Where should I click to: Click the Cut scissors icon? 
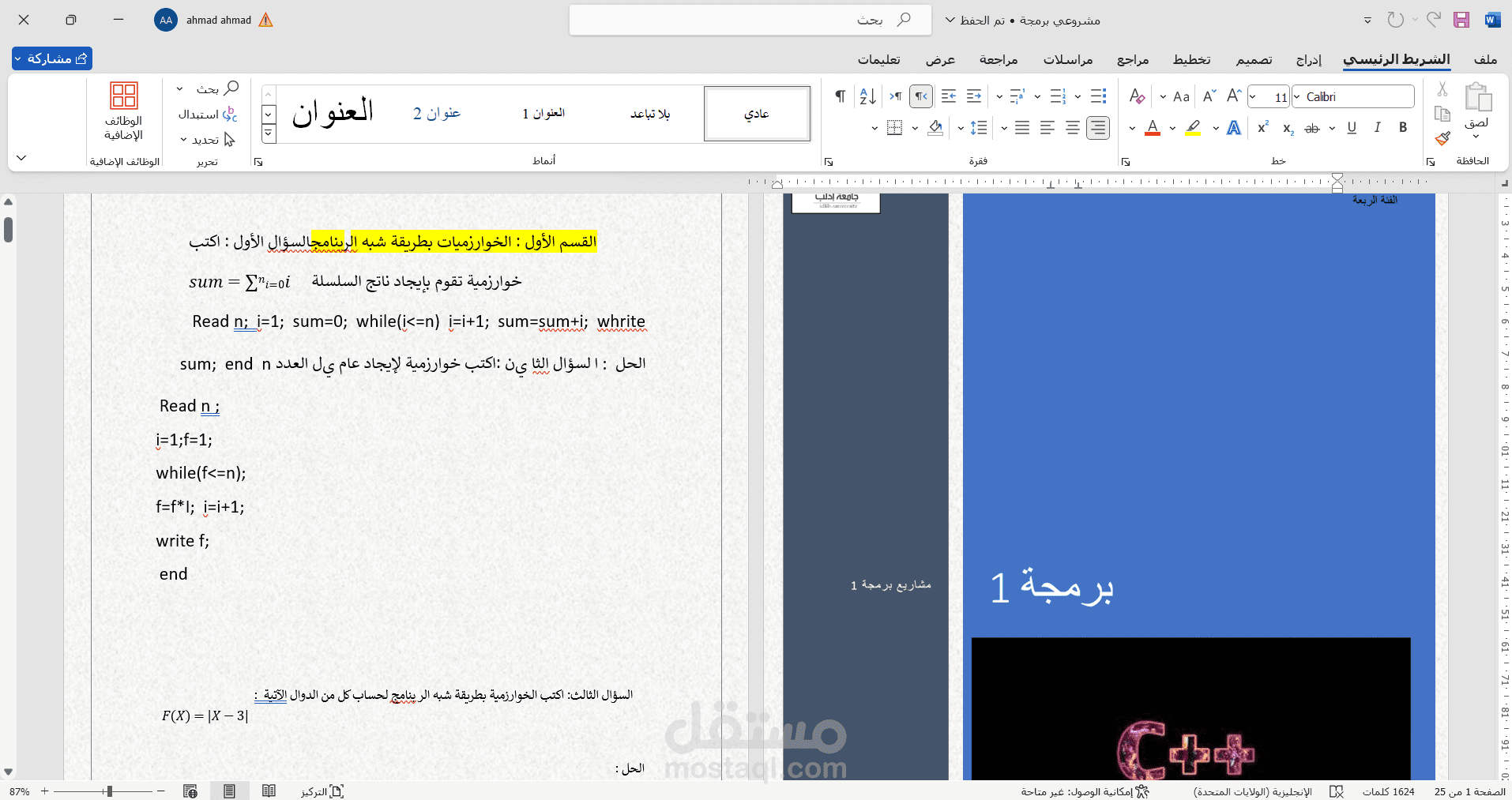click(x=1442, y=89)
